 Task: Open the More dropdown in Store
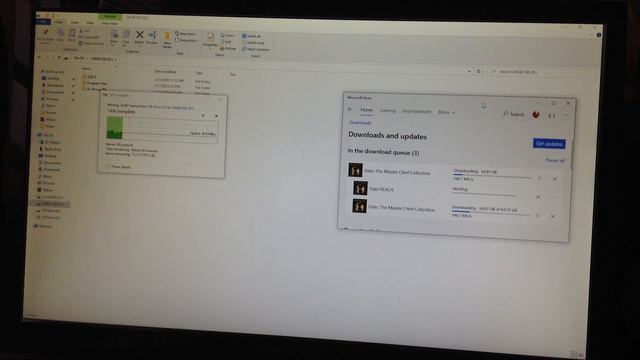pos(446,112)
